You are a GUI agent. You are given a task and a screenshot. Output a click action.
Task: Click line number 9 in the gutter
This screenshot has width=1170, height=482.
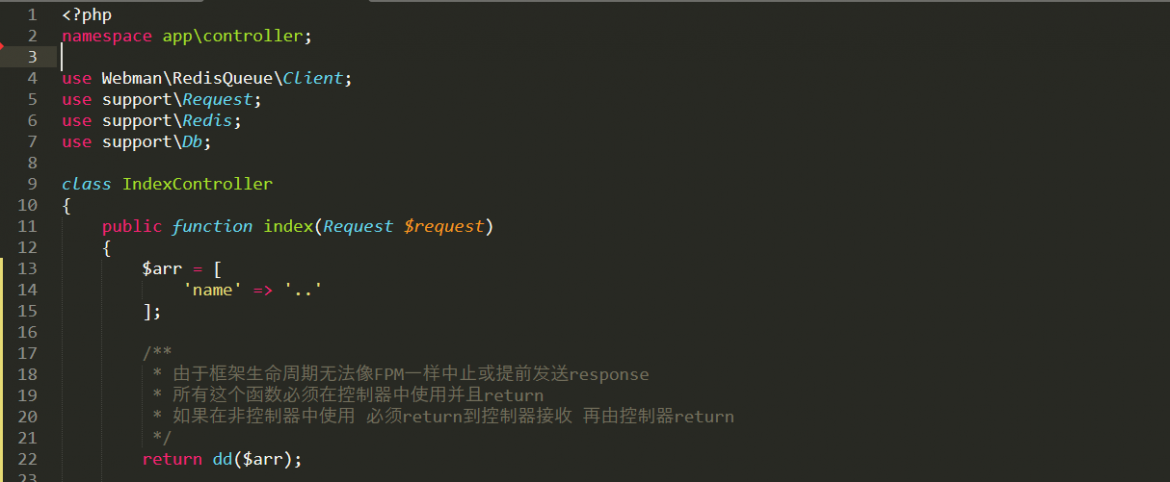pos(31,184)
